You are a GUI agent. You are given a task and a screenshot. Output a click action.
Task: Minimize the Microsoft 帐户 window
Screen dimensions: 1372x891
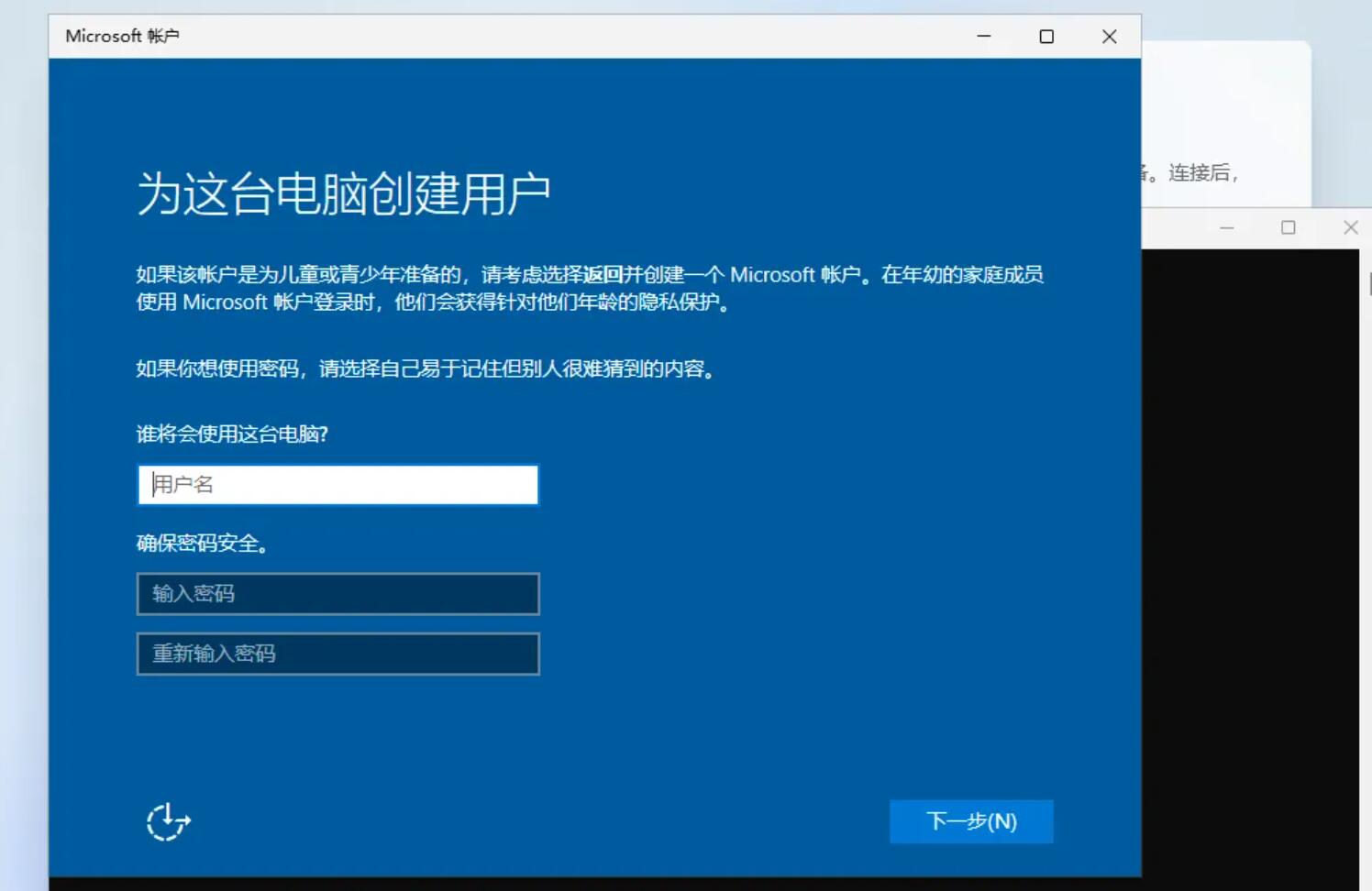[x=984, y=37]
